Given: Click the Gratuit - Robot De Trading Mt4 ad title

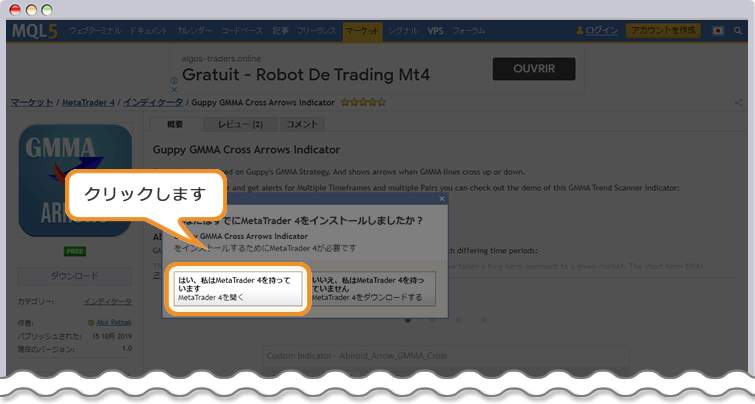Looking at the screenshot, I should (x=306, y=75).
